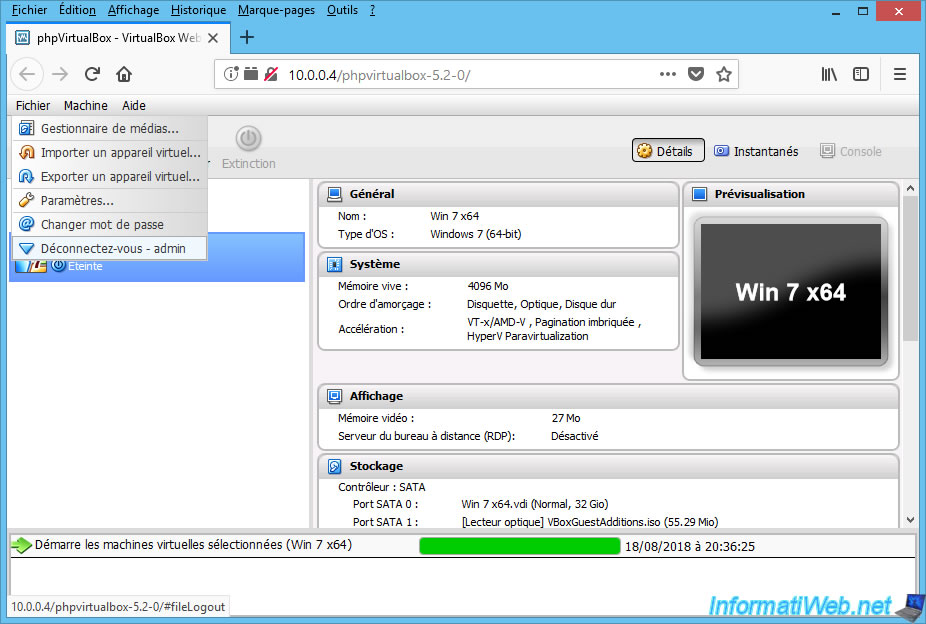This screenshot has height=624, width=926.
Task: Click the Système section header
Action: (498, 264)
